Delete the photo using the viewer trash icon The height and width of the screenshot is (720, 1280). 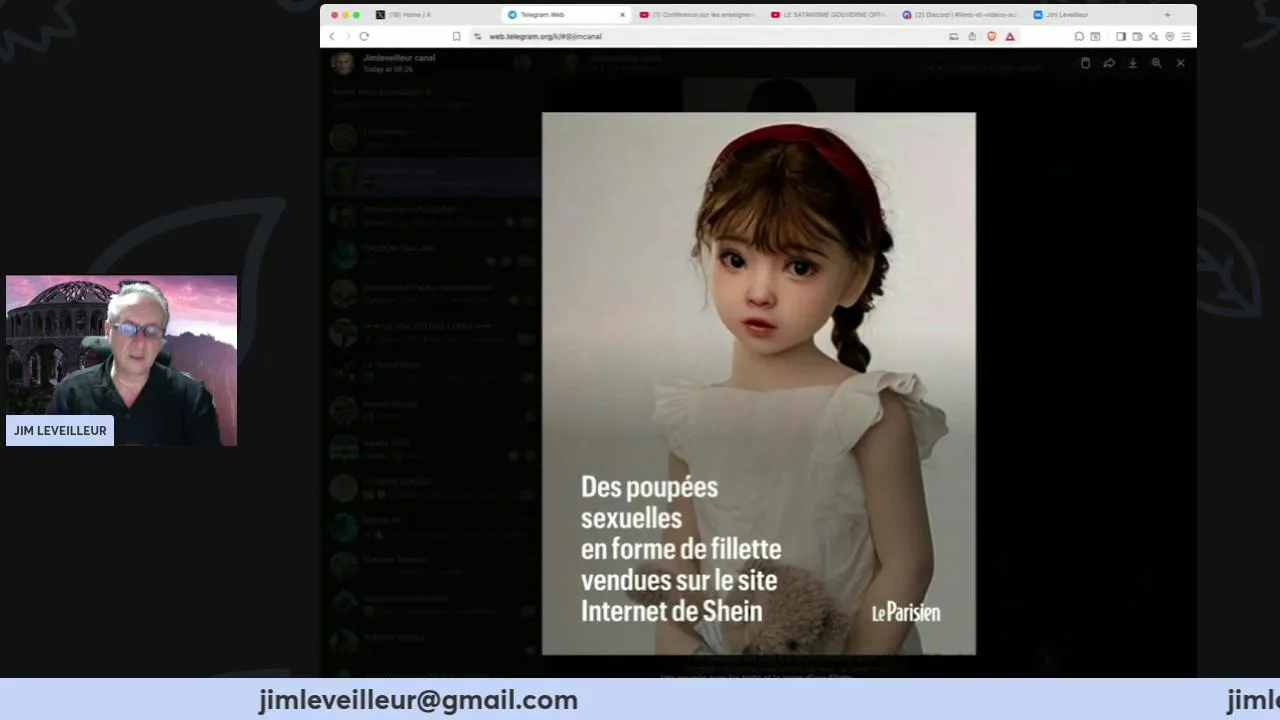(x=1085, y=63)
